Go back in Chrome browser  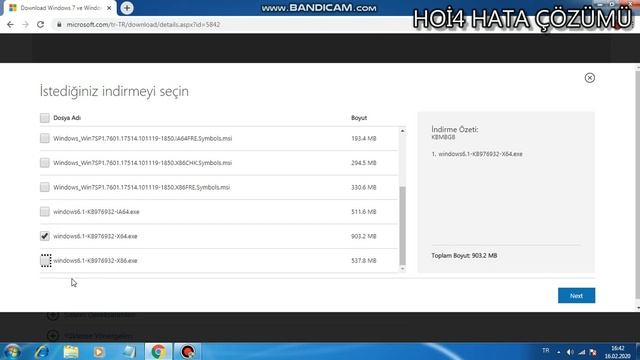click(10, 24)
